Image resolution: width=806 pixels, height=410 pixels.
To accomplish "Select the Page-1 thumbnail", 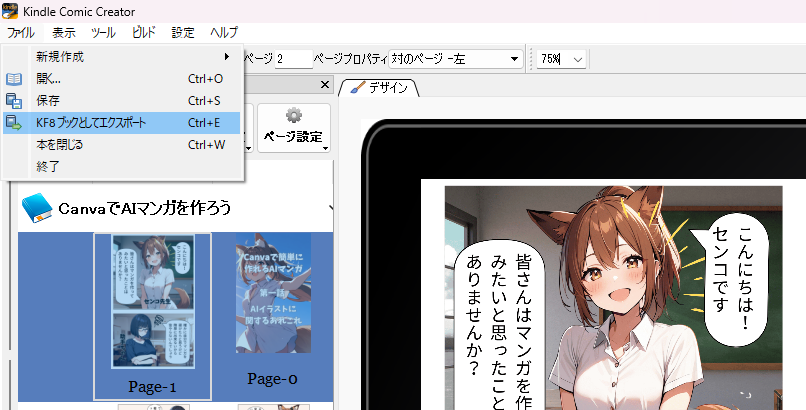I will 152,316.
